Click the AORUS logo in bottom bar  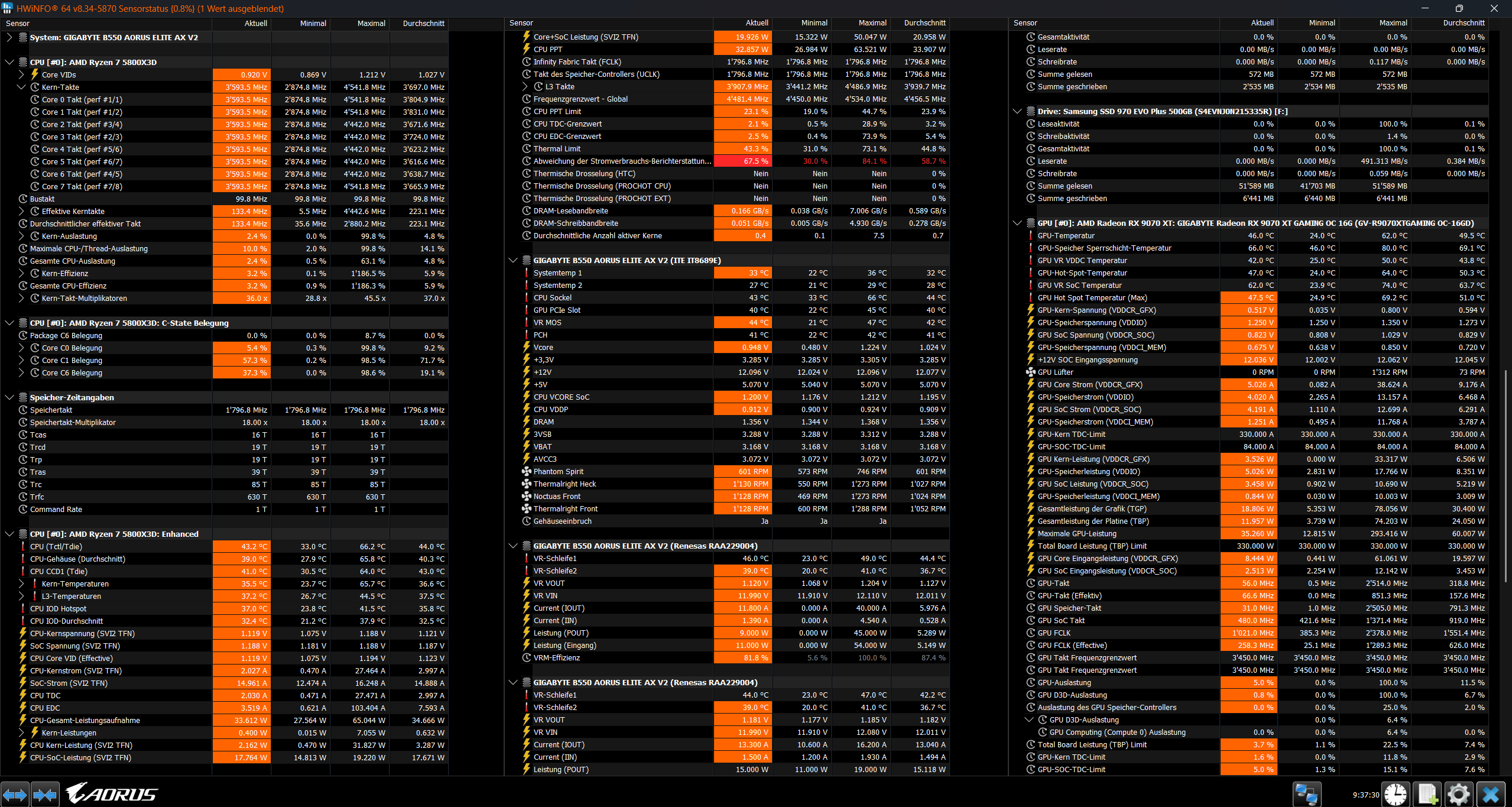[x=111, y=793]
